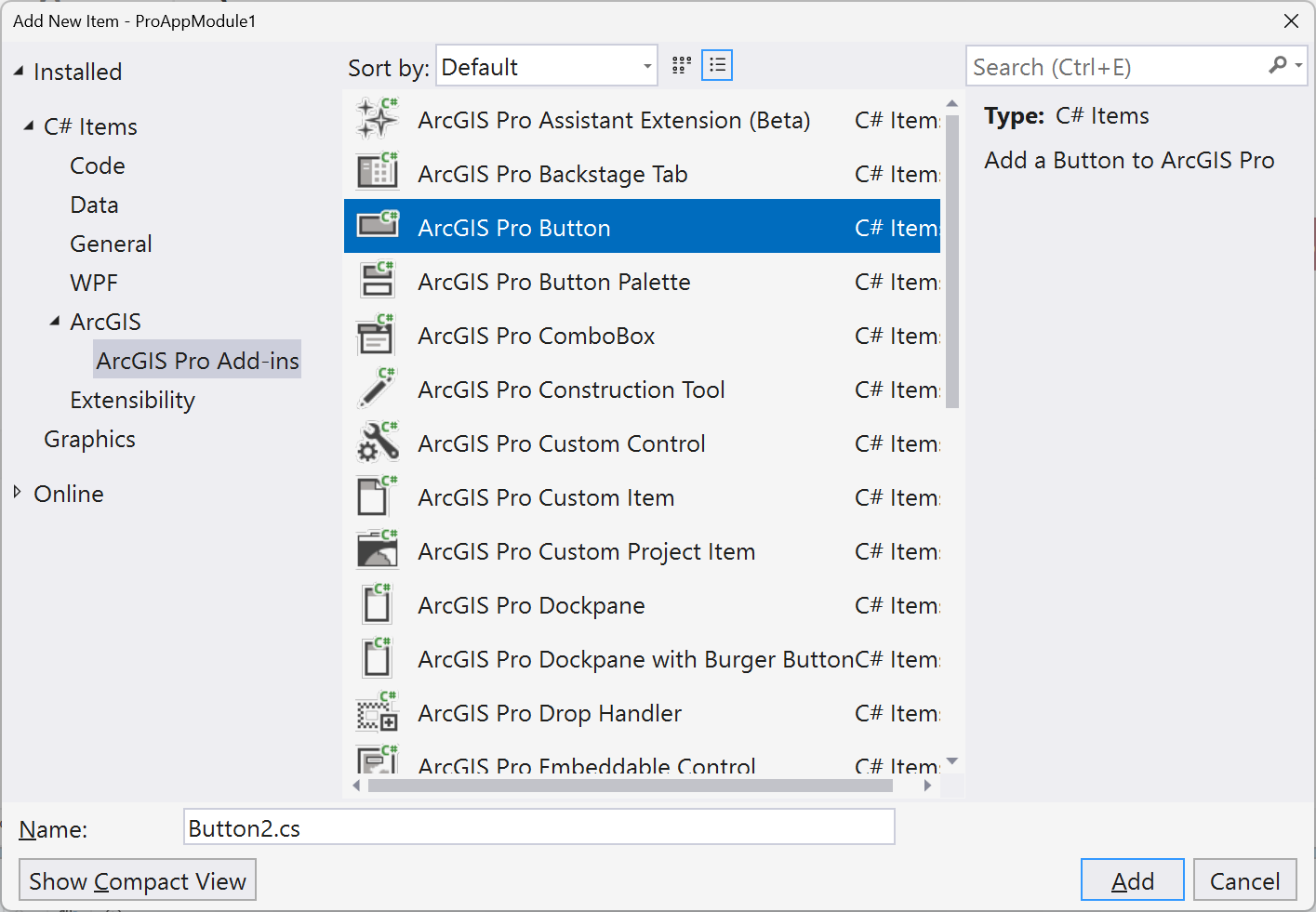Collapse the Installed tree node

[19, 71]
